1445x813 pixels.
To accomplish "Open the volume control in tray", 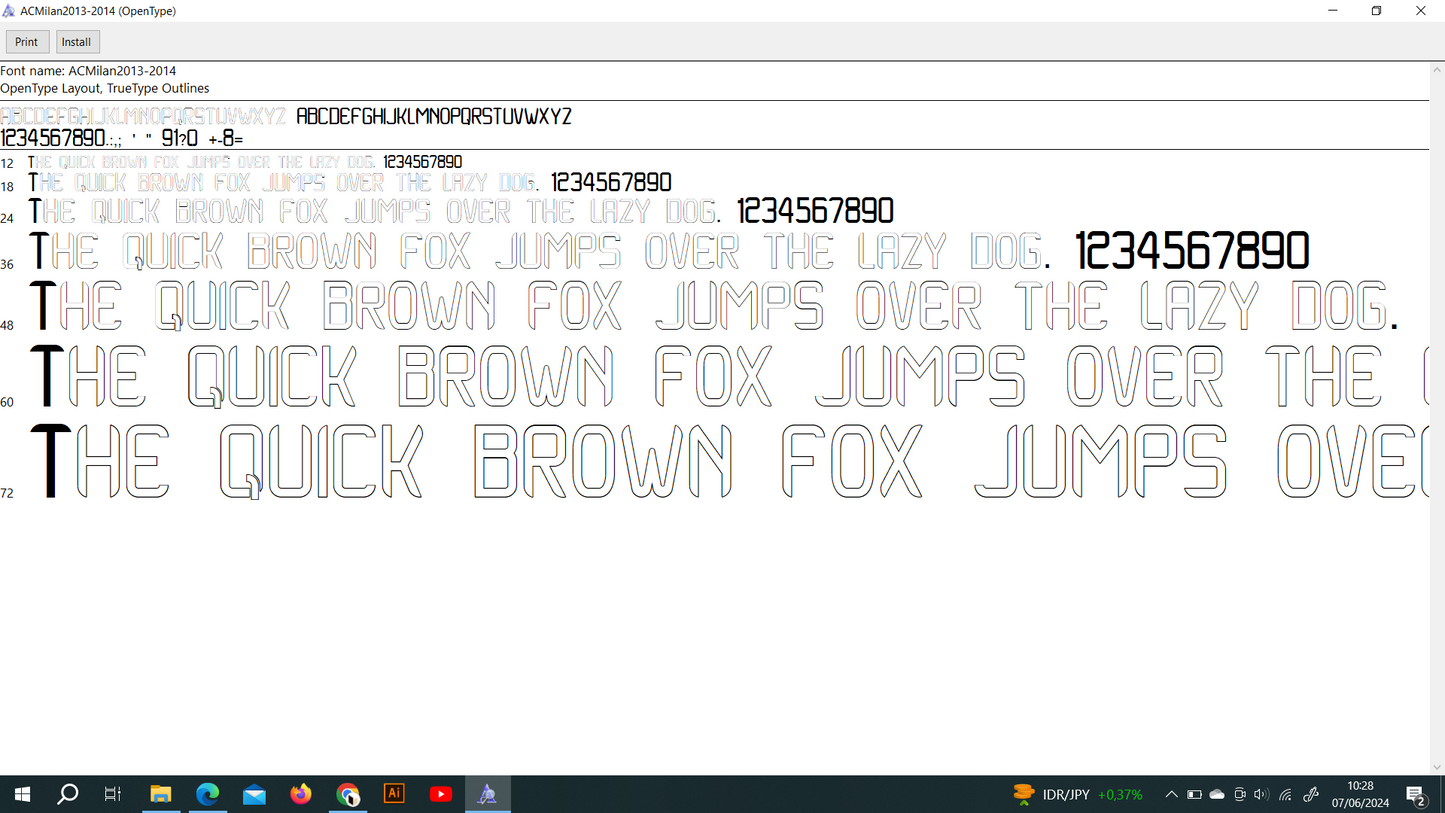I will point(1261,795).
